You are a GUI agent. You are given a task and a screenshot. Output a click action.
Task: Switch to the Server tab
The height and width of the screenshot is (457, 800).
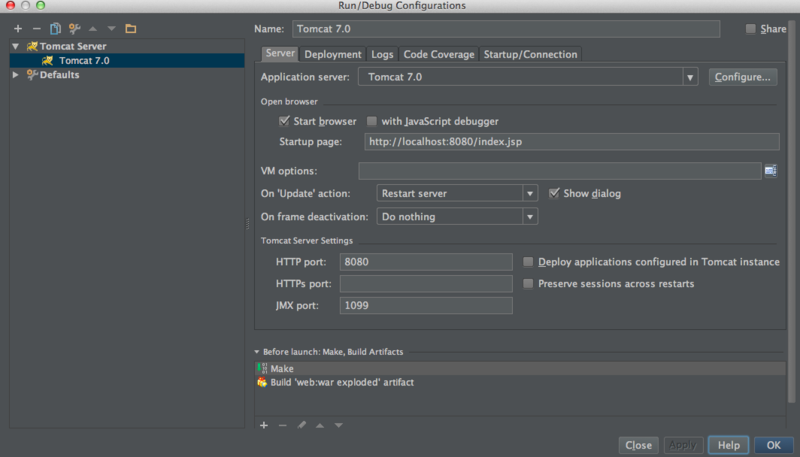click(280, 54)
